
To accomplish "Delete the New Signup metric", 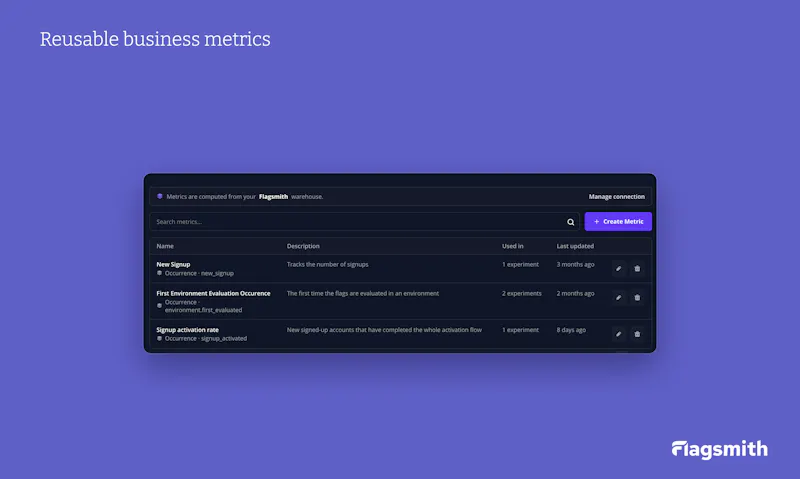I will (637, 268).
